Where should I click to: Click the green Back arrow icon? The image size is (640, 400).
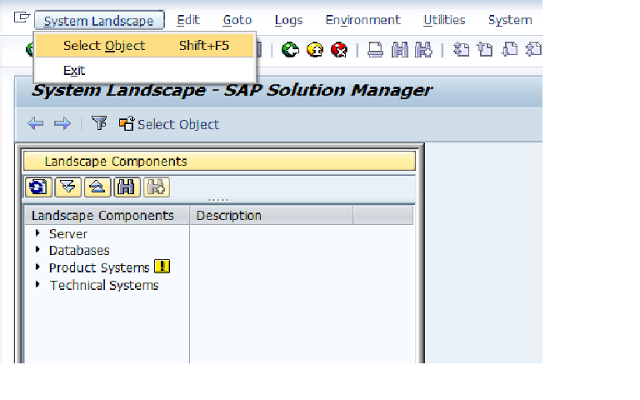coord(290,50)
